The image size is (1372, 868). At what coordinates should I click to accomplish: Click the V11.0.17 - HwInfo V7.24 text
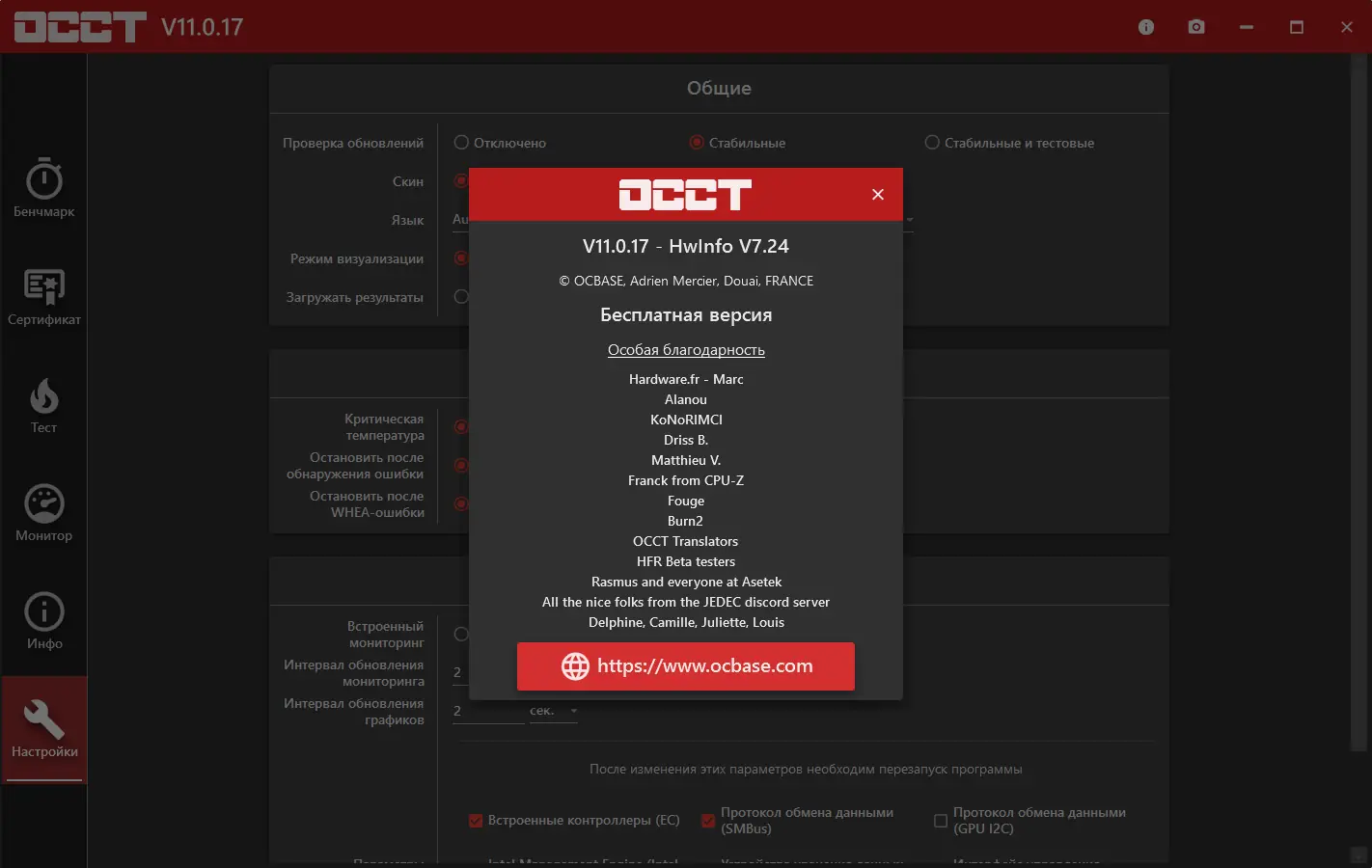coord(686,246)
